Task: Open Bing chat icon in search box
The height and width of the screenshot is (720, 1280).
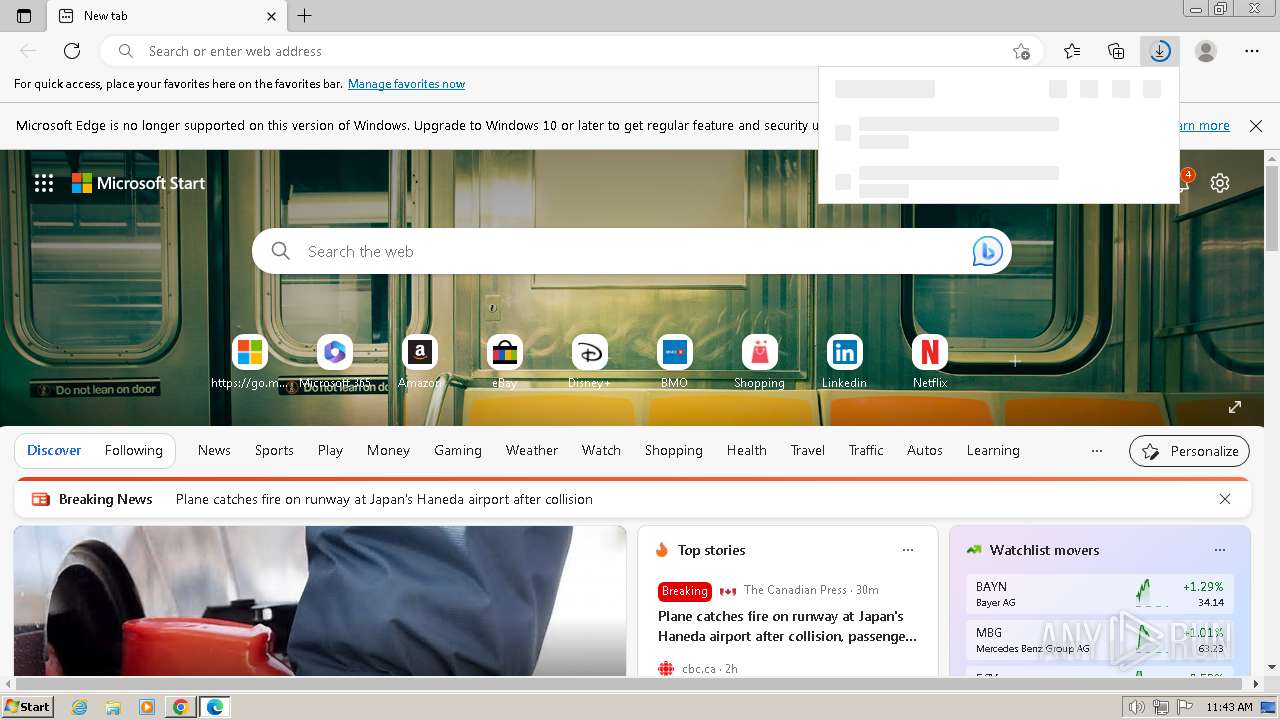Action: click(x=987, y=251)
